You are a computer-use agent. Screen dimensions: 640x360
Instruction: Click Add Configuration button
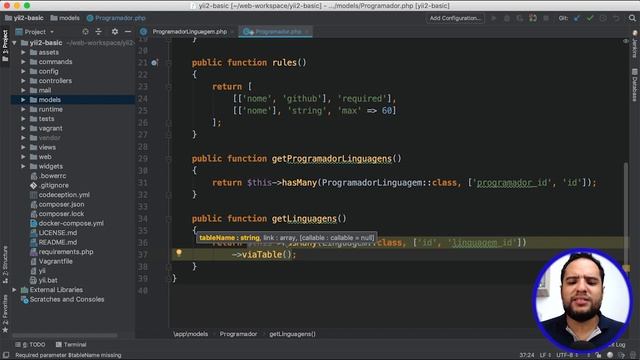455,18
